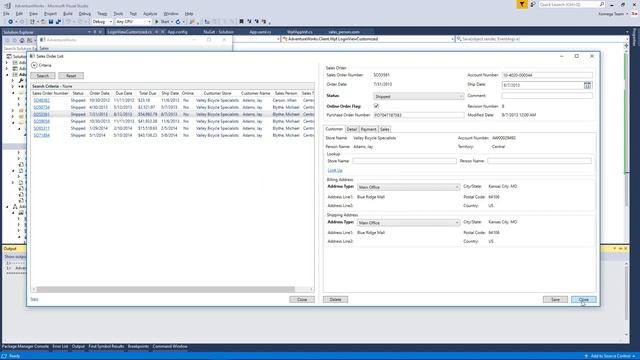Select the Customer tab
The image size is (640, 360).
[x=334, y=129]
